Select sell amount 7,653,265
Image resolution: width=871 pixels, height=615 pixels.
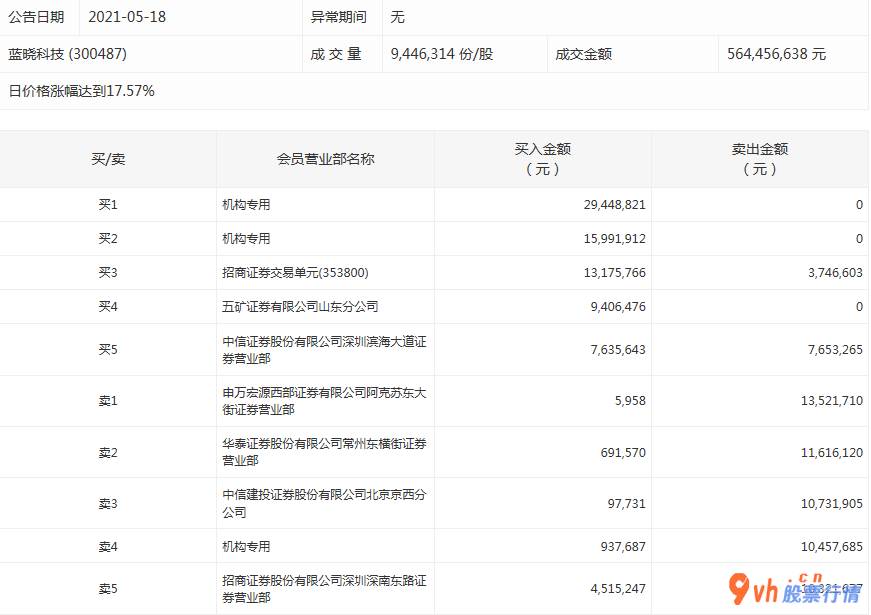pyautogui.click(x=835, y=349)
